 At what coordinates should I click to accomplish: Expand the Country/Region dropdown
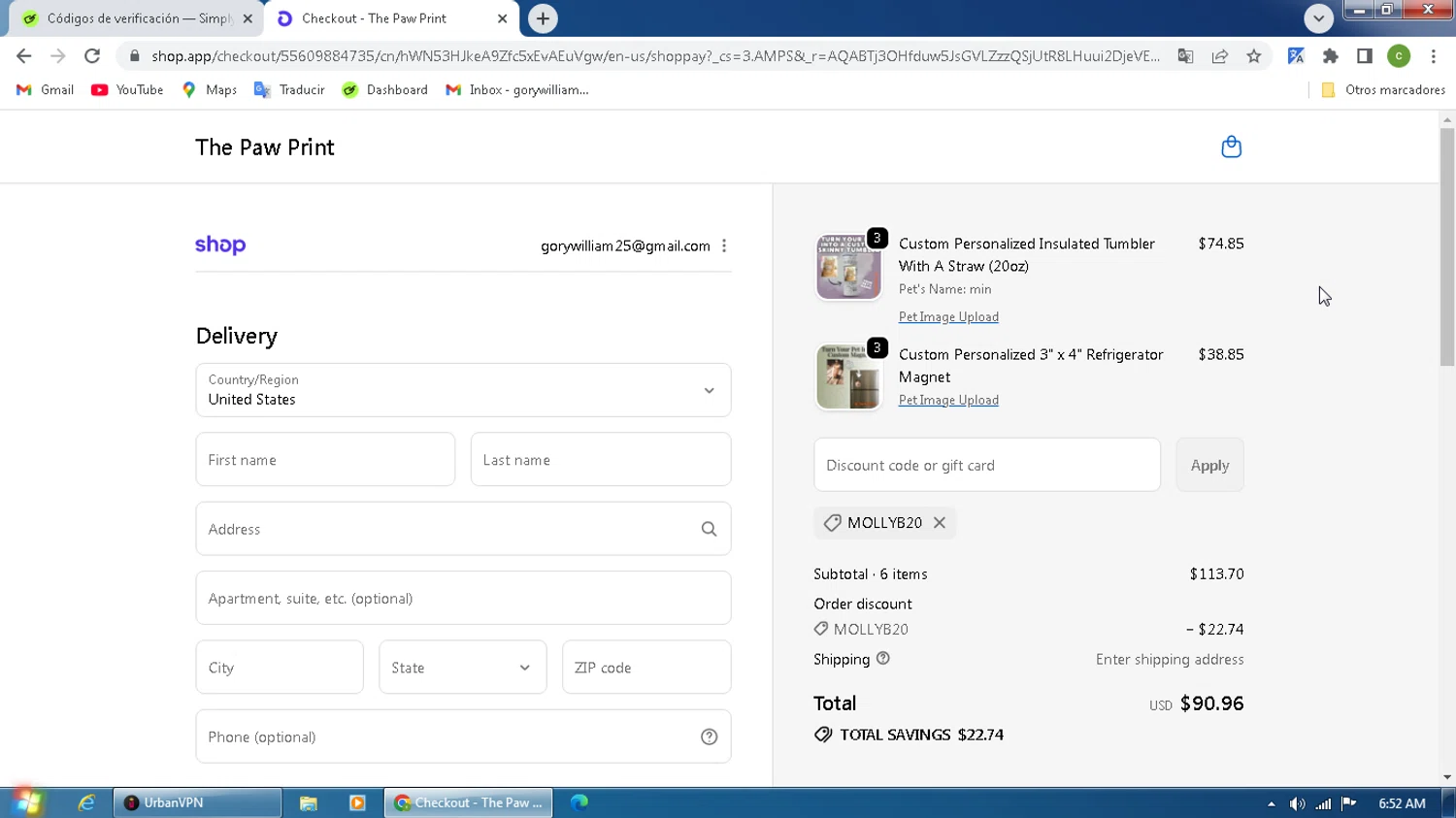pyautogui.click(x=463, y=390)
